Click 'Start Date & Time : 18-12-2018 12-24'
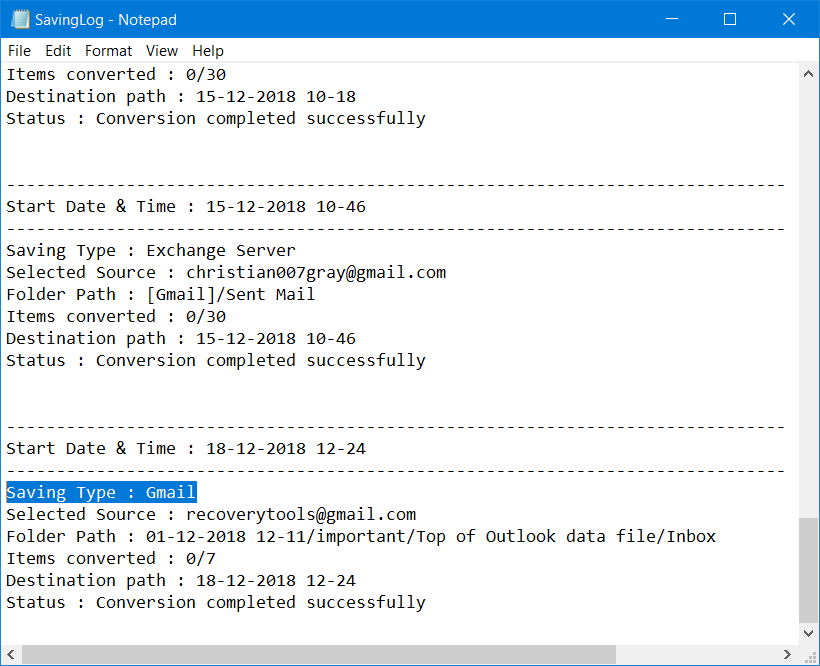 coord(186,449)
